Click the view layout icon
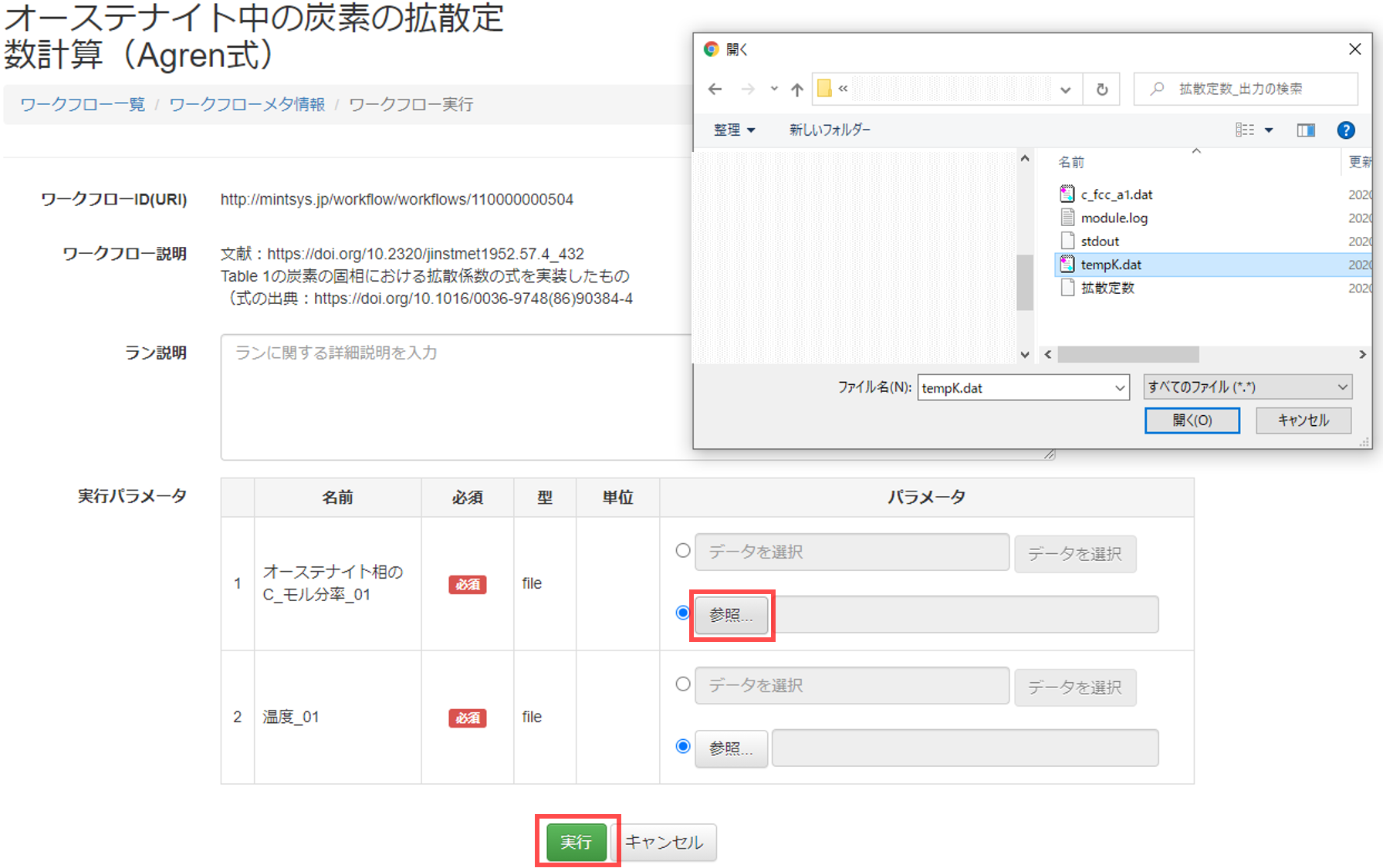 [1245, 130]
